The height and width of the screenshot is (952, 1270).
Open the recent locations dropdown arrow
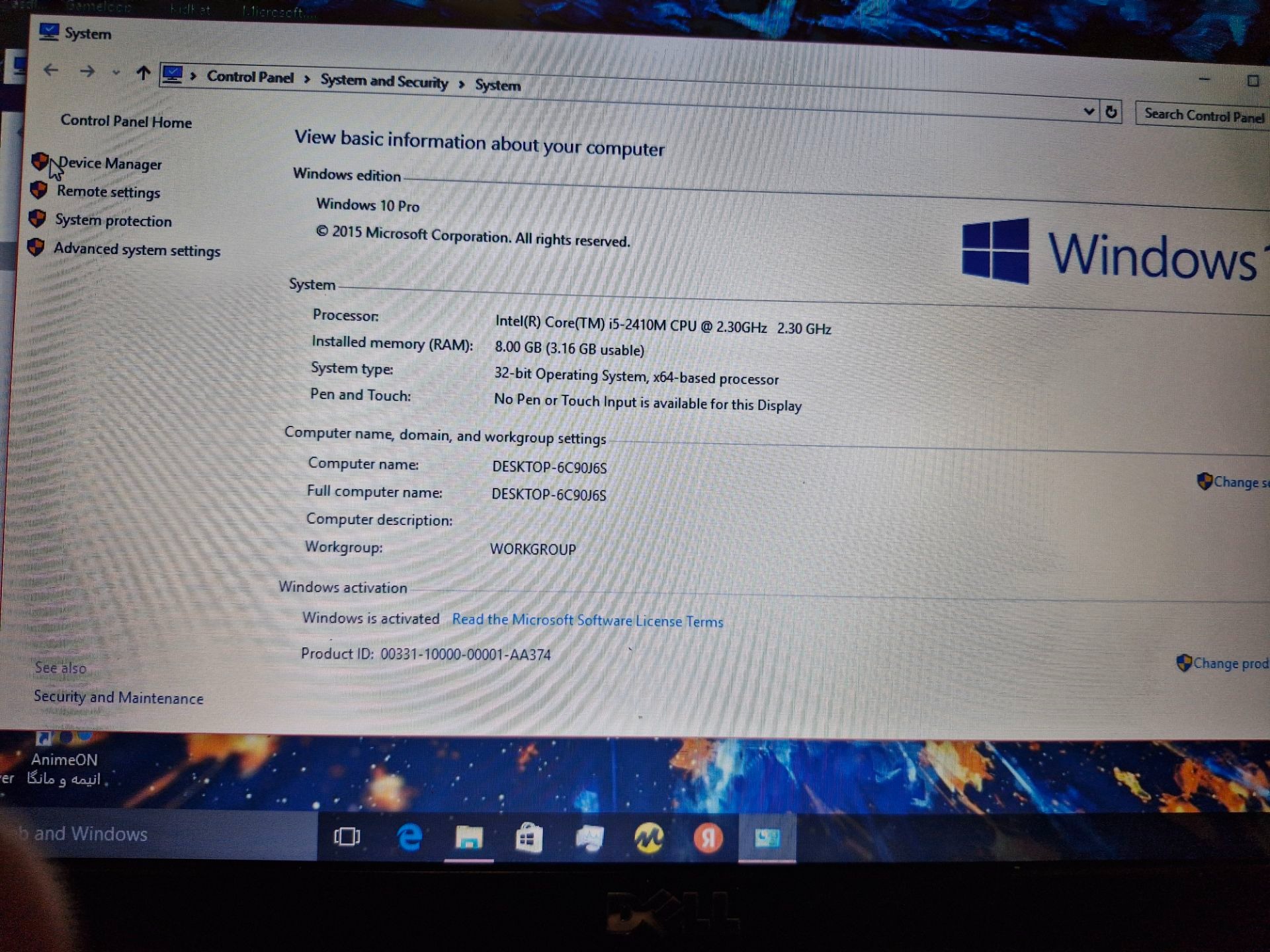(116, 73)
